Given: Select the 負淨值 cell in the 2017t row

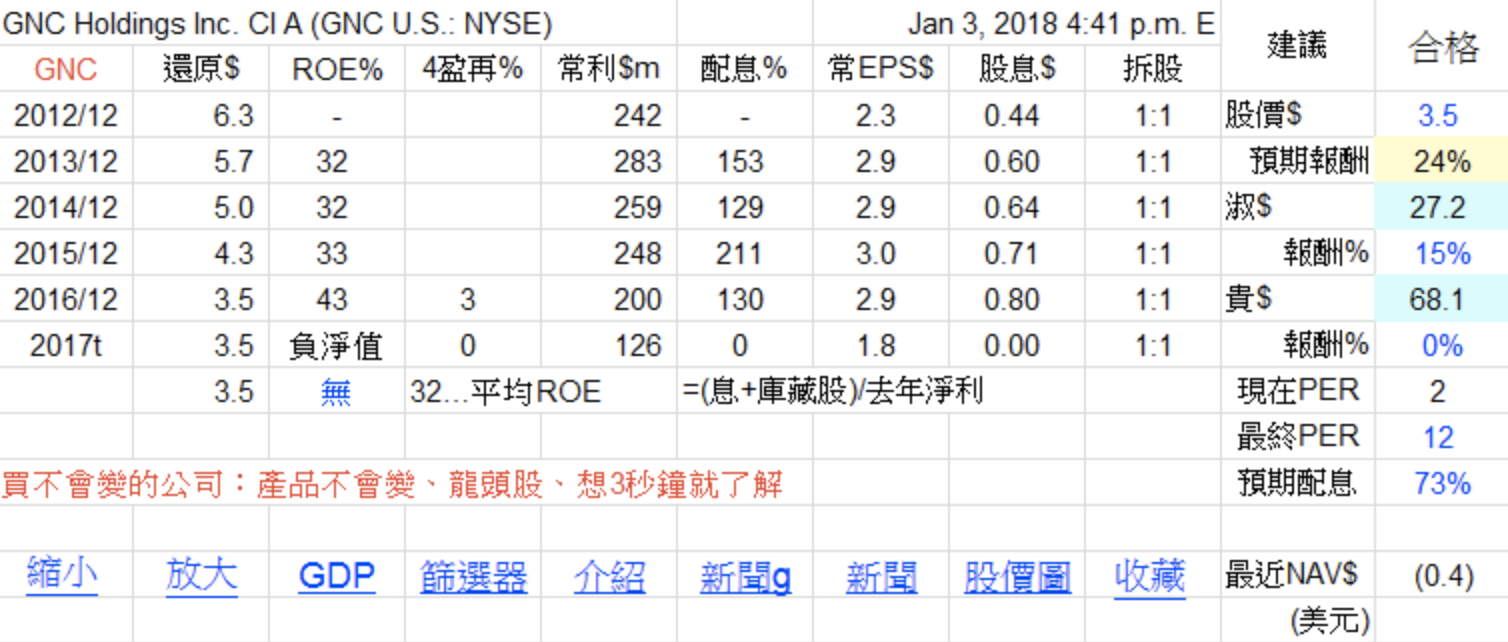Looking at the screenshot, I should coord(337,345).
